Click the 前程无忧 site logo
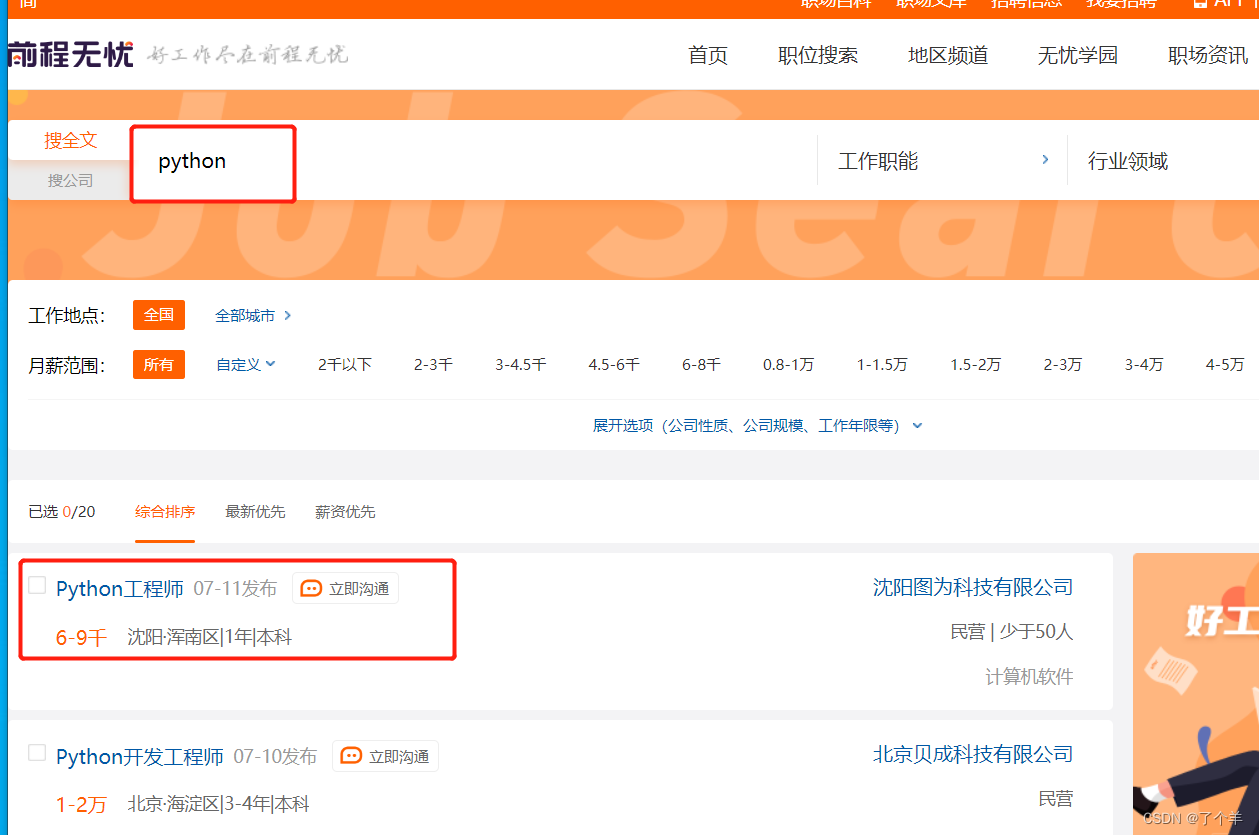 click(72, 54)
